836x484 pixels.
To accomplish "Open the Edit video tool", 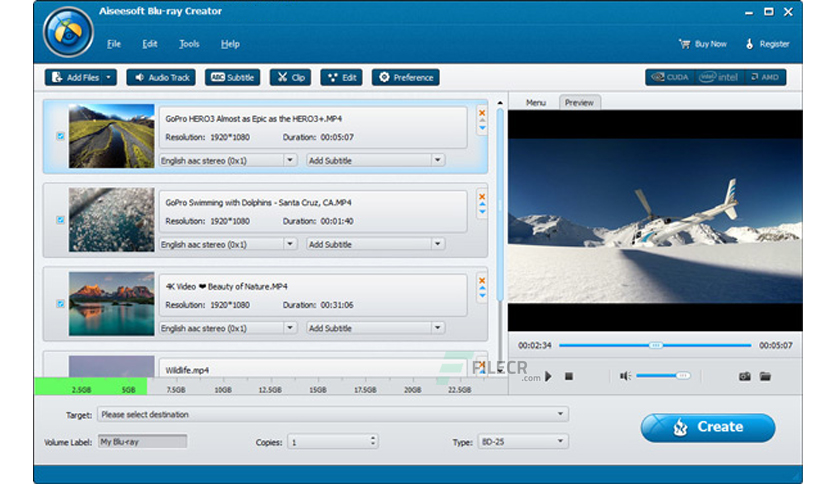I will click(342, 77).
